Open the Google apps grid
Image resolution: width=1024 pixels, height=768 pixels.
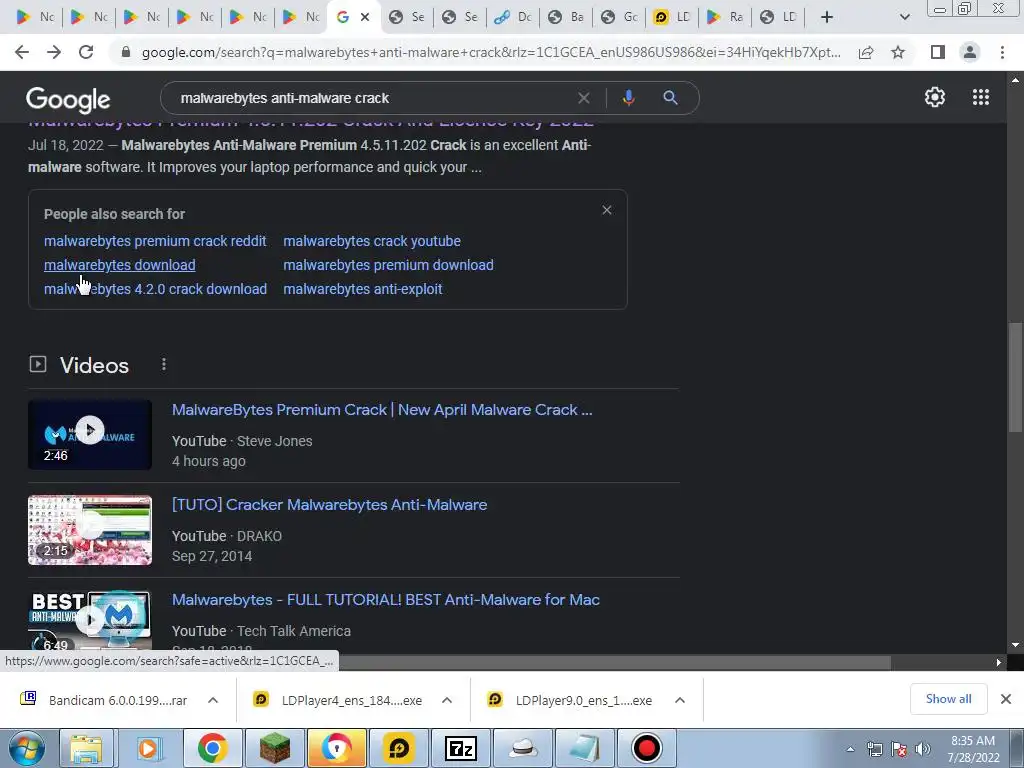point(980,97)
